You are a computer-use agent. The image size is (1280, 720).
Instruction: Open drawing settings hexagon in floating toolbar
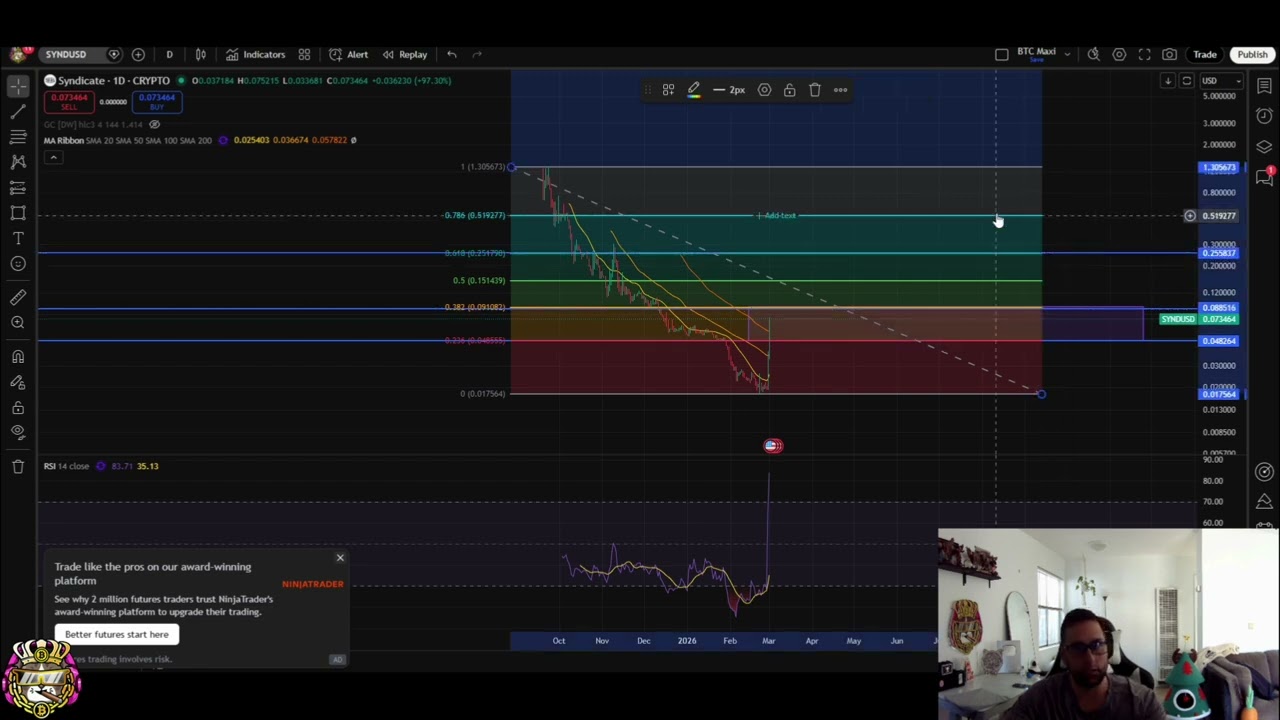(x=764, y=90)
